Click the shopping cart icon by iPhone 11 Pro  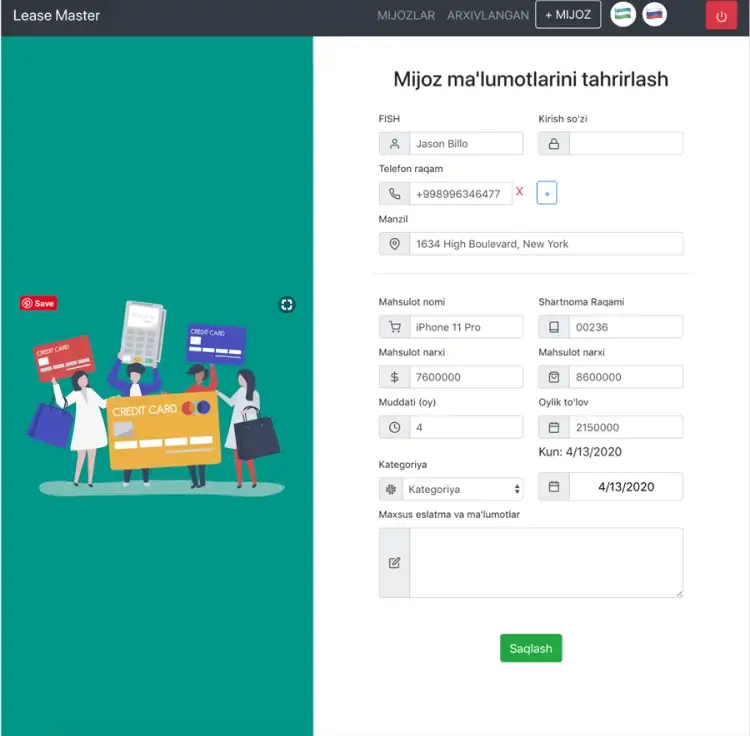[x=394, y=327]
